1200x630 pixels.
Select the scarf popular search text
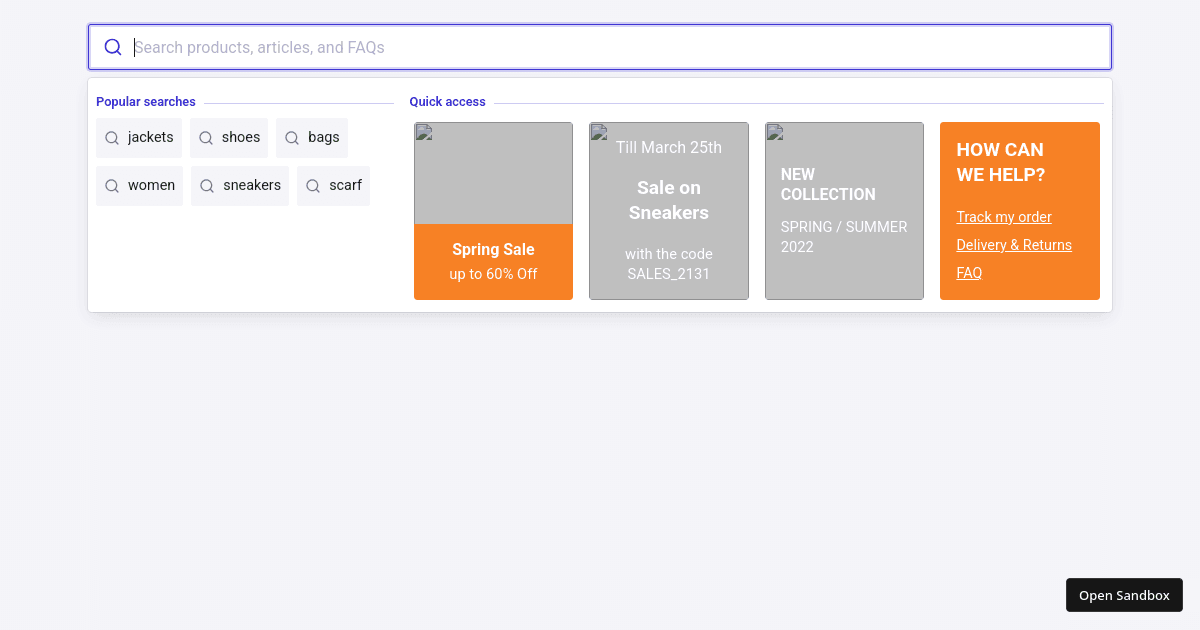[x=346, y=185]
